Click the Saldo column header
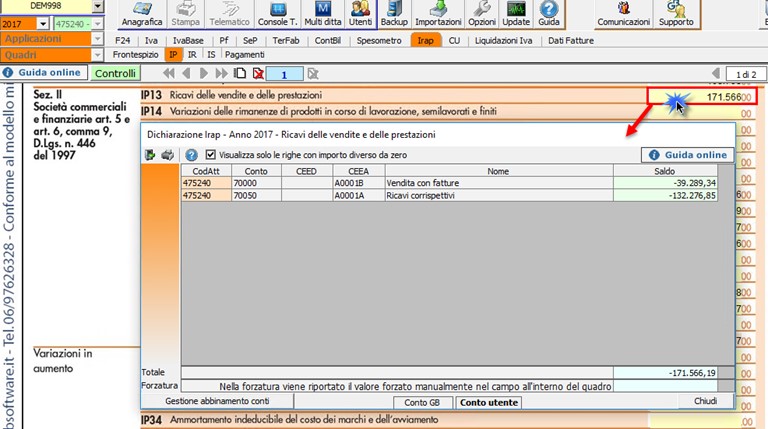This screenshot has height=429, width=768. click(665, 171)
